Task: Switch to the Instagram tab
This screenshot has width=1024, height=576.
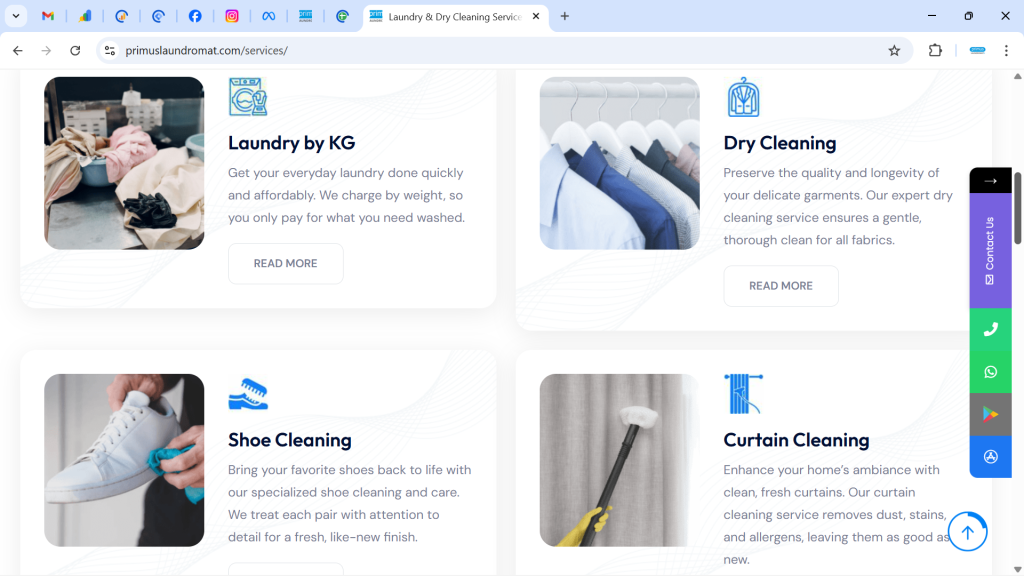Action: click(x=232, y=16)
